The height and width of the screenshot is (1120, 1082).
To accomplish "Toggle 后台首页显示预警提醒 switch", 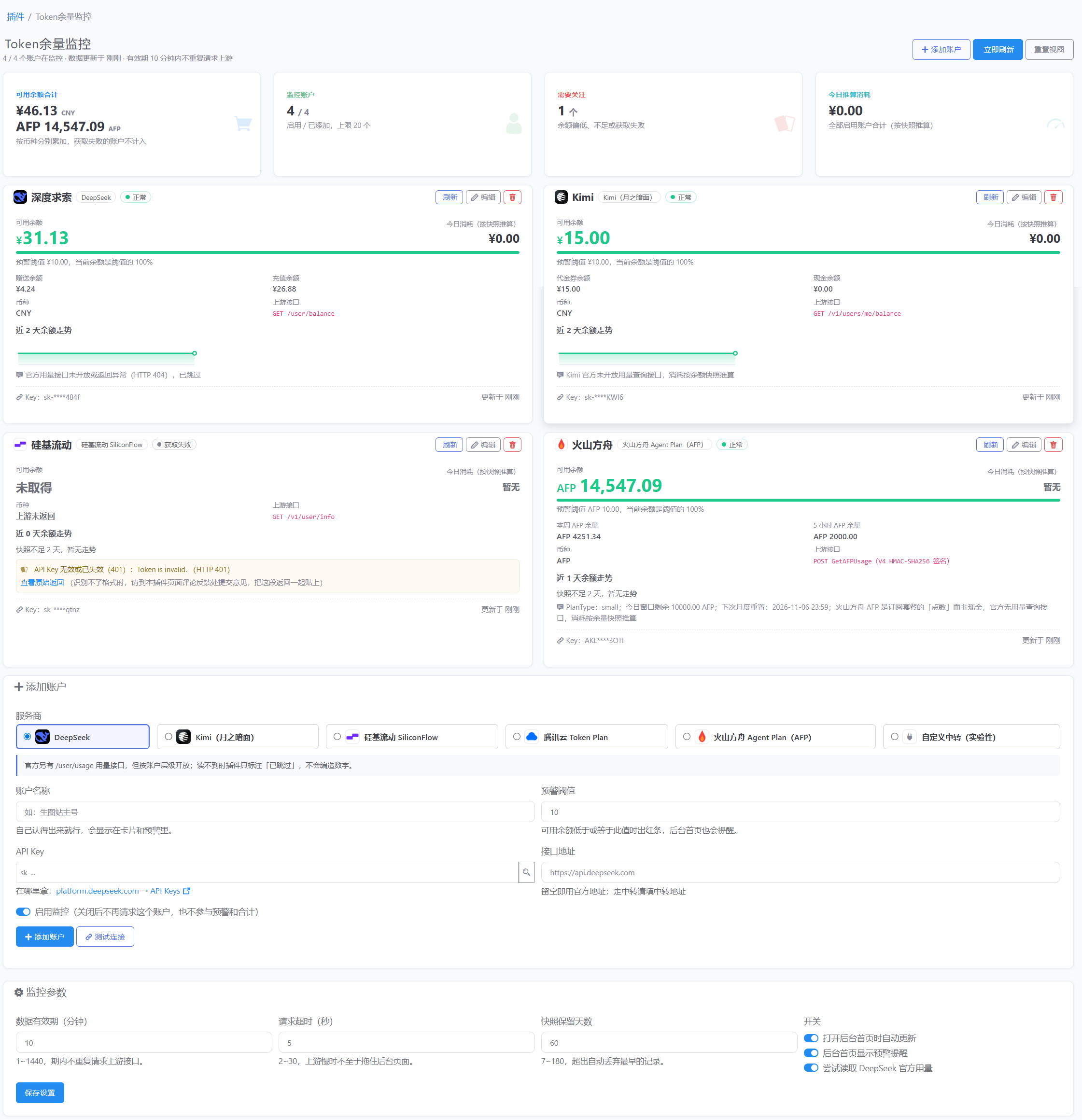I will 811,1053.
